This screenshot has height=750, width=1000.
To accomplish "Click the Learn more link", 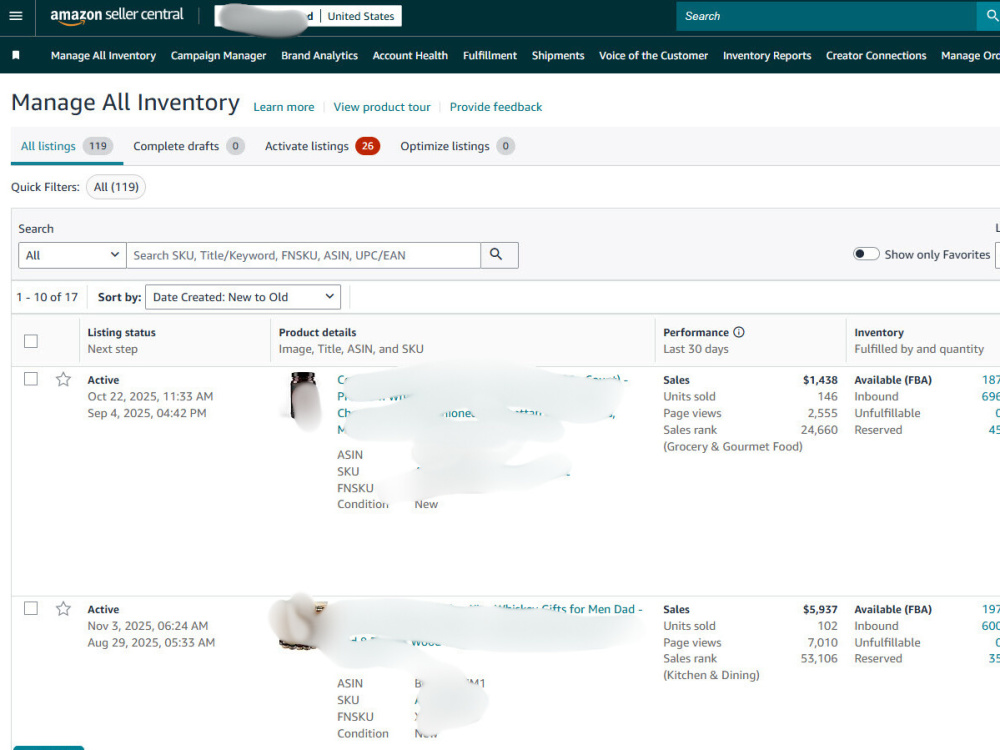I will pos(284,107).
